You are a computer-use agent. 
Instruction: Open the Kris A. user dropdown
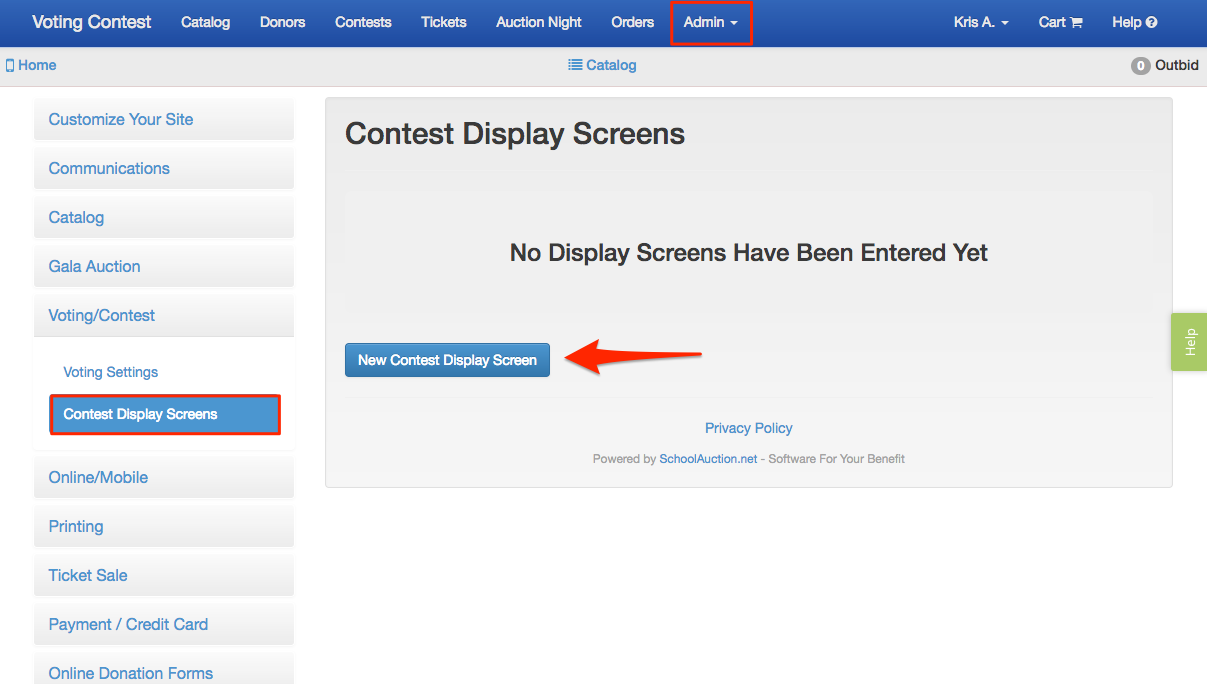point(981,22)
